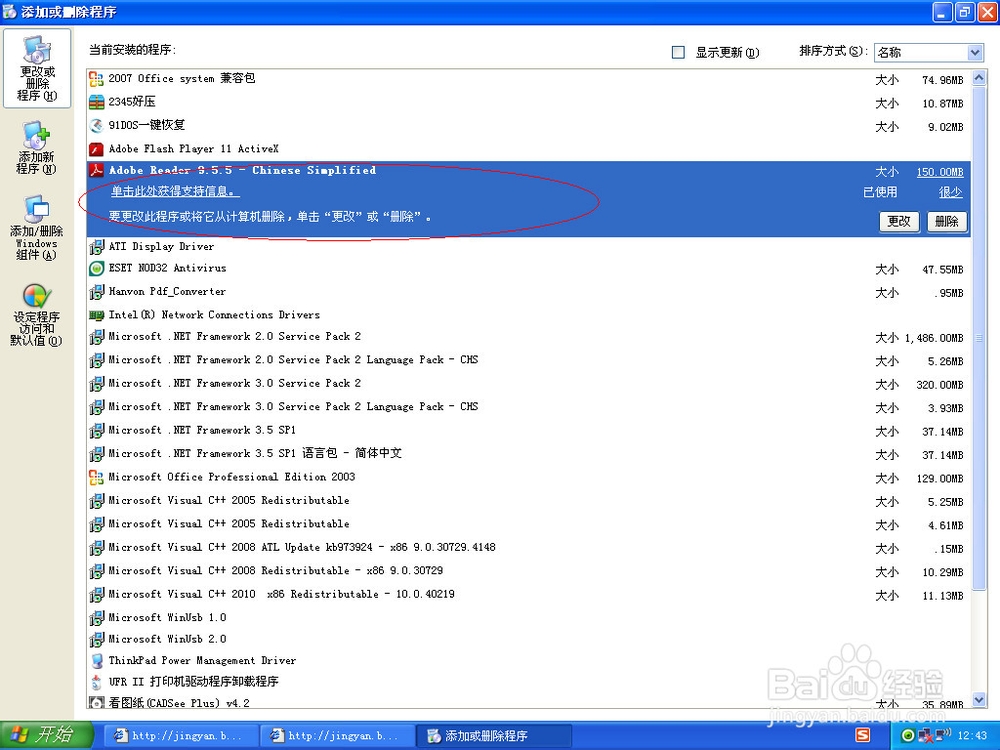Select .NET Framework 3.0 SP2 Language Pack - CHS
Viewport: 1000px width, 750px height.
pyautogui.click(x=529, y=407)
